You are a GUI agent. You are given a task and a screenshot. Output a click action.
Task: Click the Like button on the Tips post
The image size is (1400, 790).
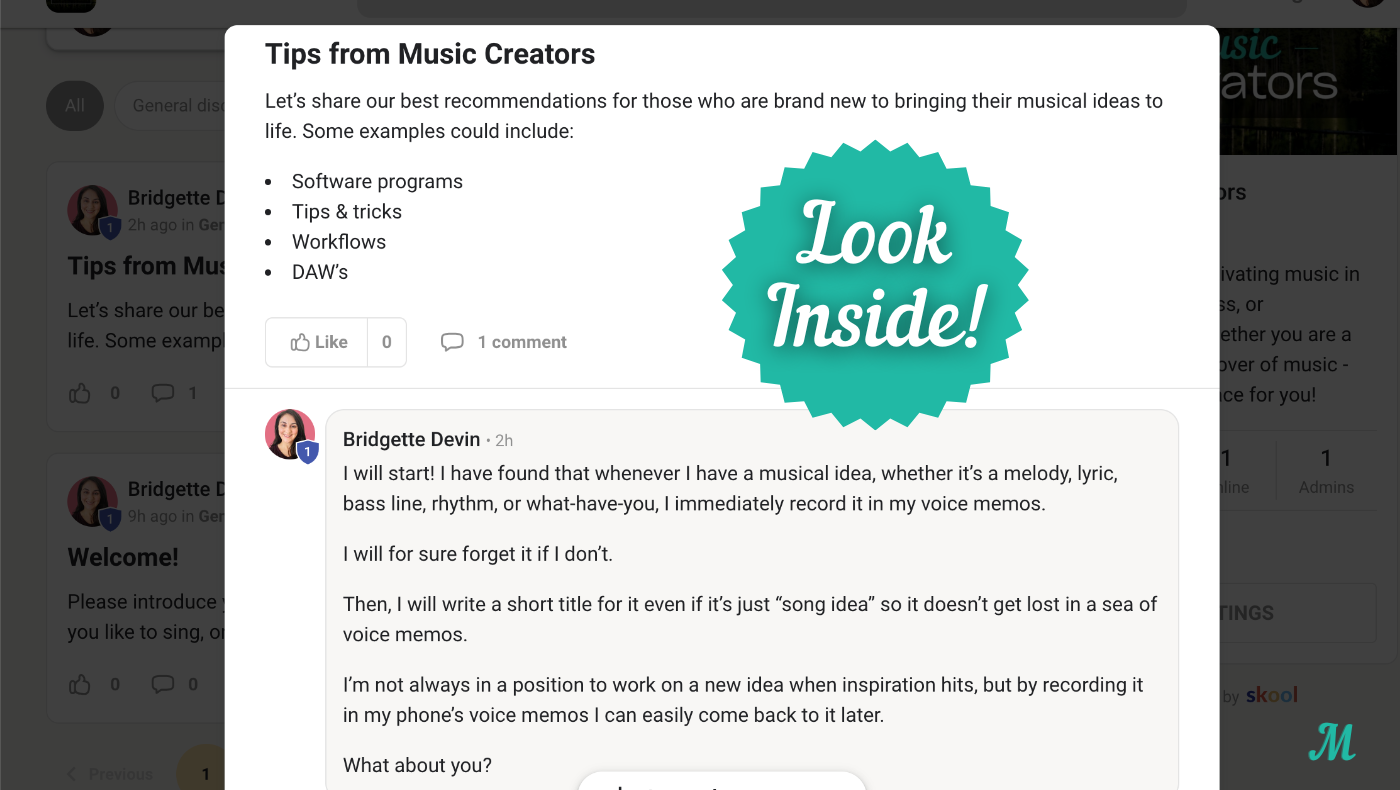point(317,342)
